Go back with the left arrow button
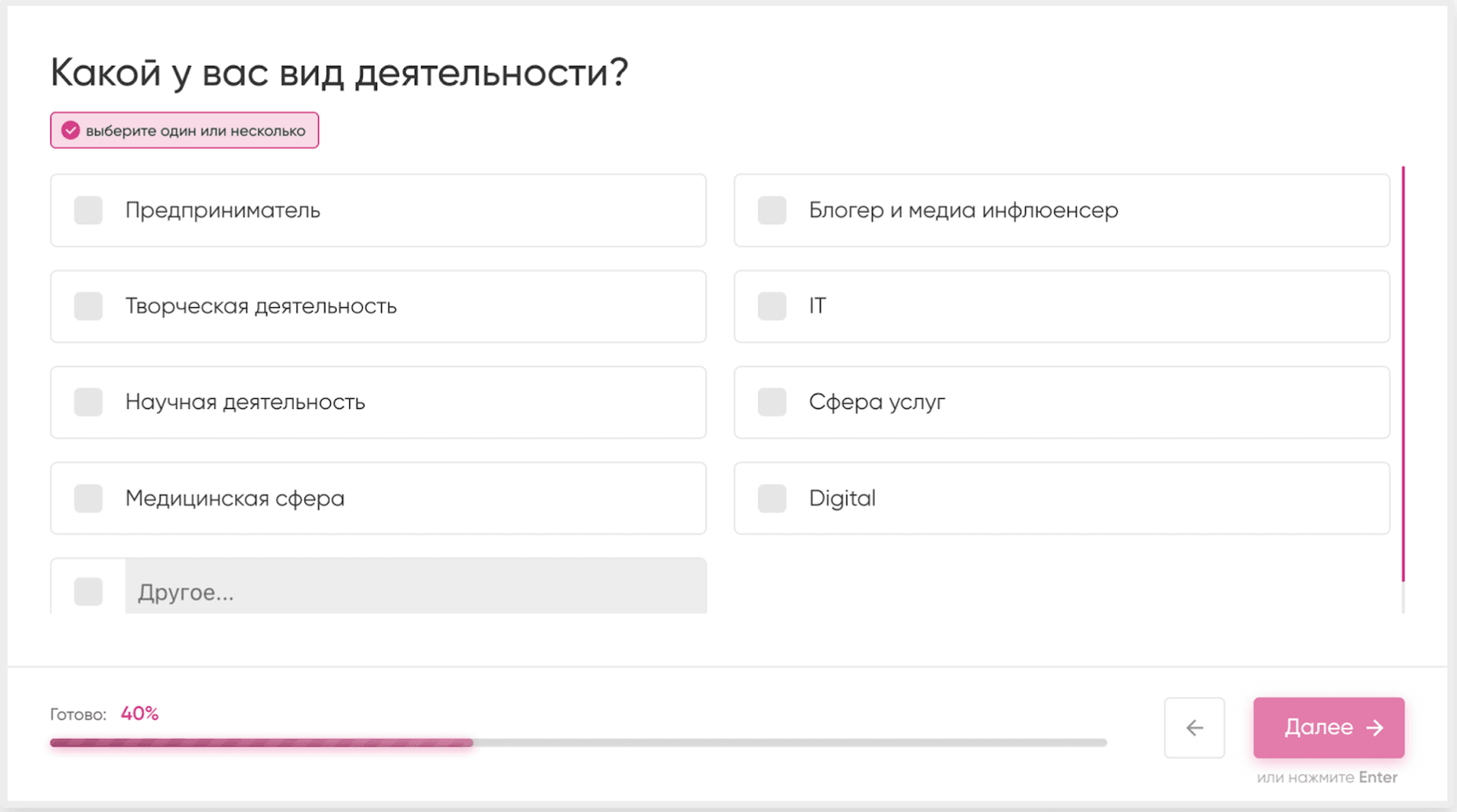Screen dimensions: 1457x812 (x=1194, y=728)
